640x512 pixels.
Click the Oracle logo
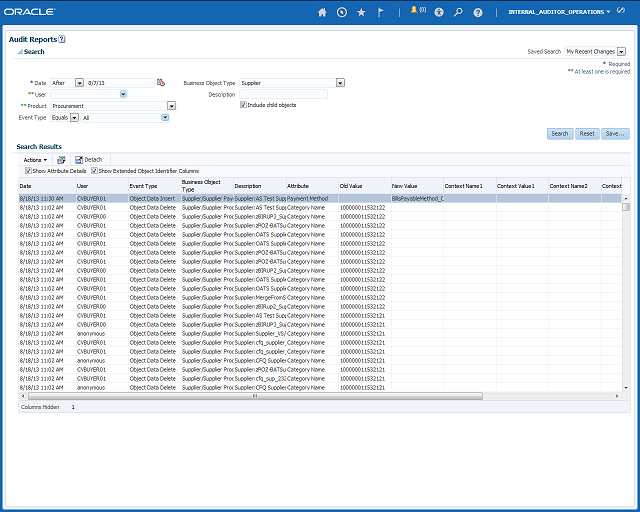(29, 12)
